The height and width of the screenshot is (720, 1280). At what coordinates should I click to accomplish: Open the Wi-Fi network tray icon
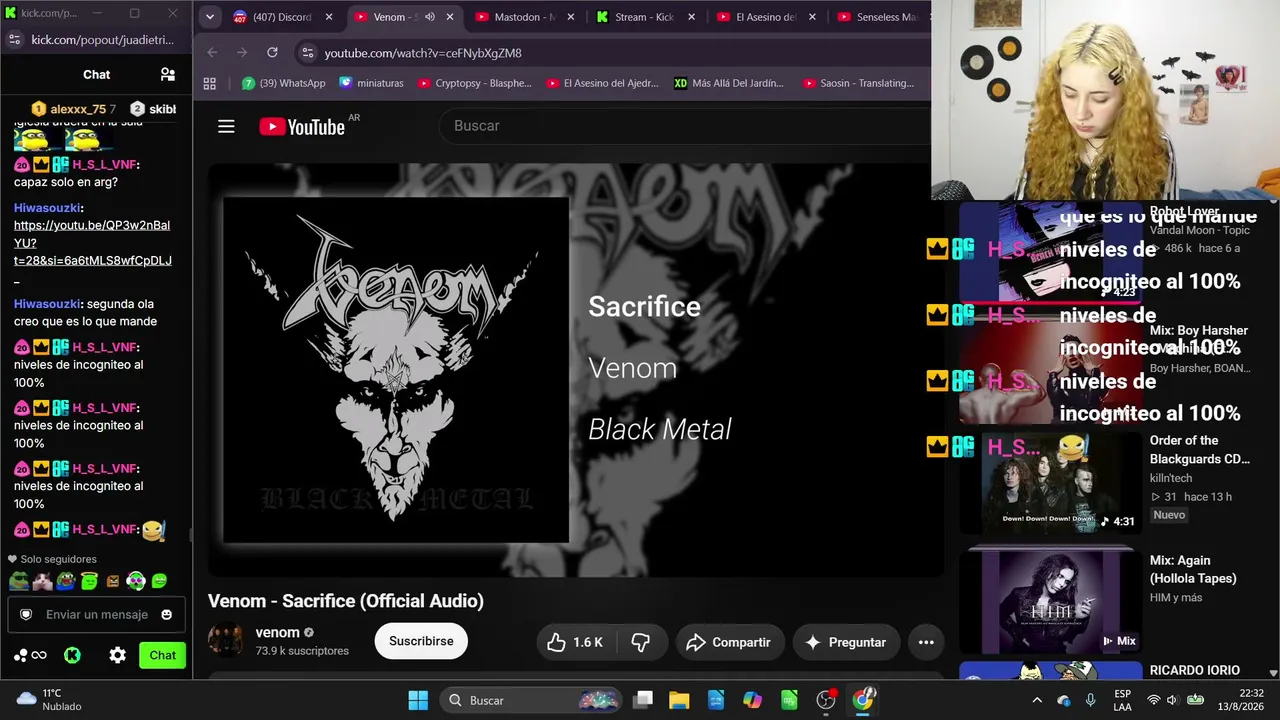1154,700
